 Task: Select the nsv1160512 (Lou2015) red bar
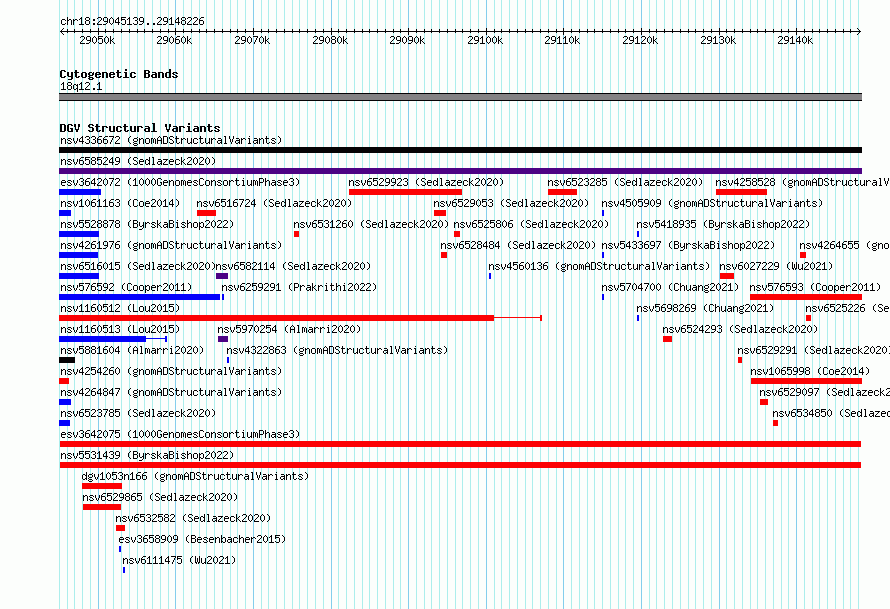(276, 318)
